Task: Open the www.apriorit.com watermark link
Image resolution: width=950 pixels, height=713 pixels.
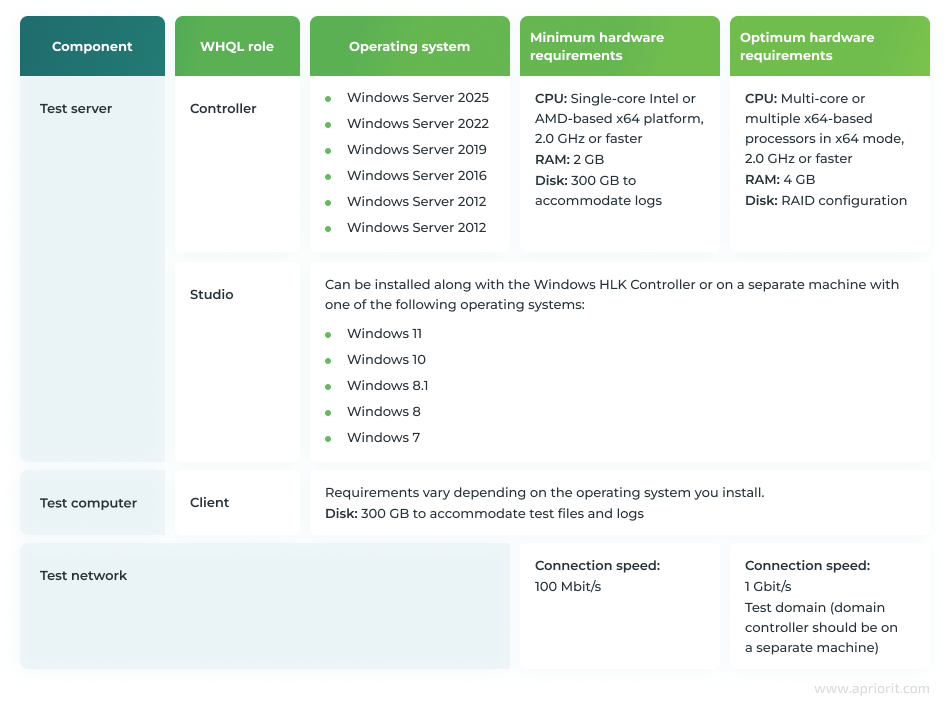Action: 871,689
